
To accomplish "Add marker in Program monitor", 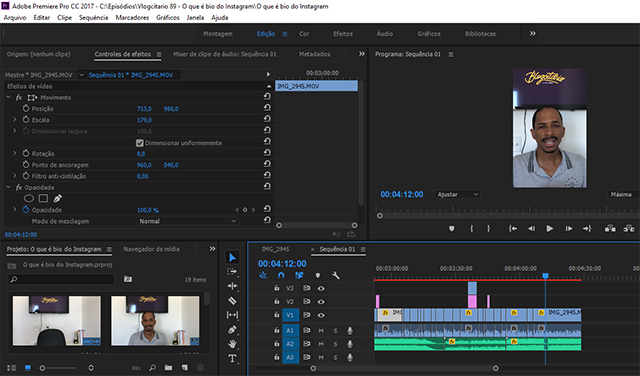I will tap(451, 229).
